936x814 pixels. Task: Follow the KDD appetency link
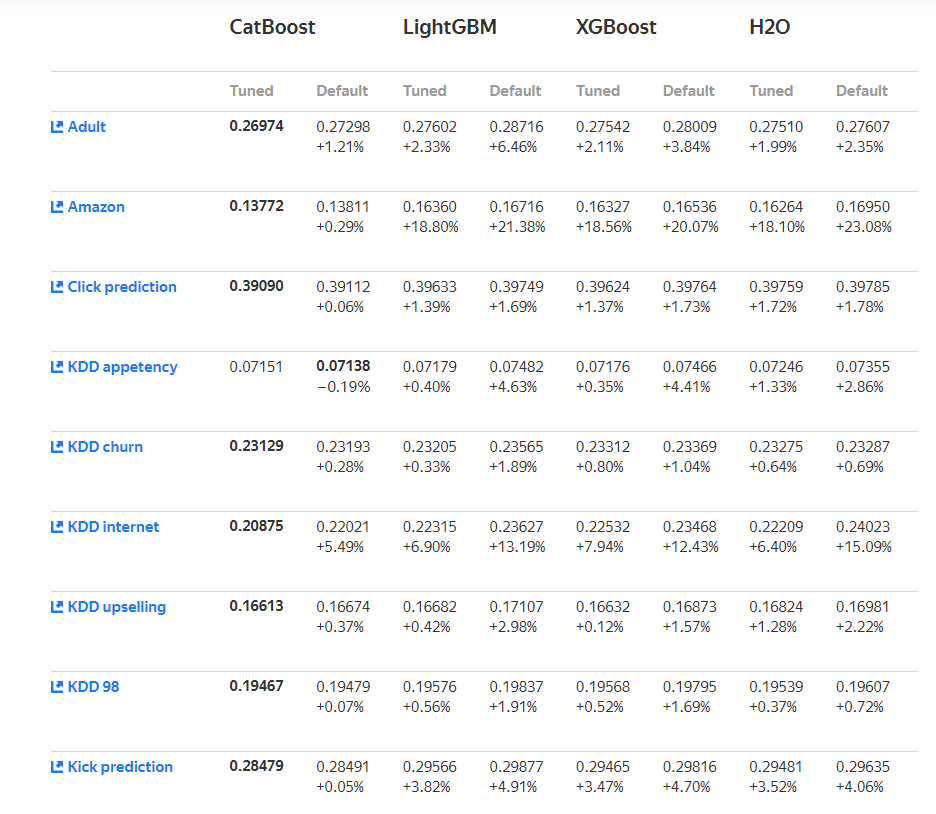click(122, 367)
